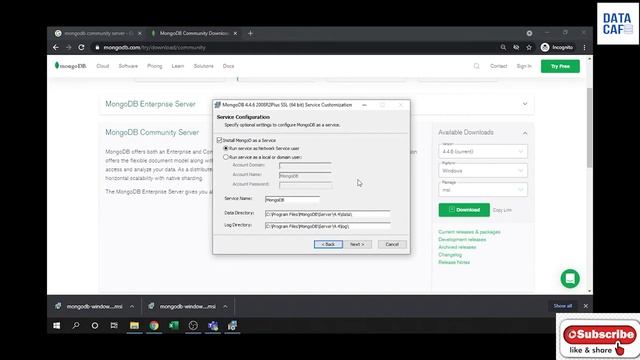Open first mongodb-window msi download chevron
The image size is (640, 360).
(132, 307)
